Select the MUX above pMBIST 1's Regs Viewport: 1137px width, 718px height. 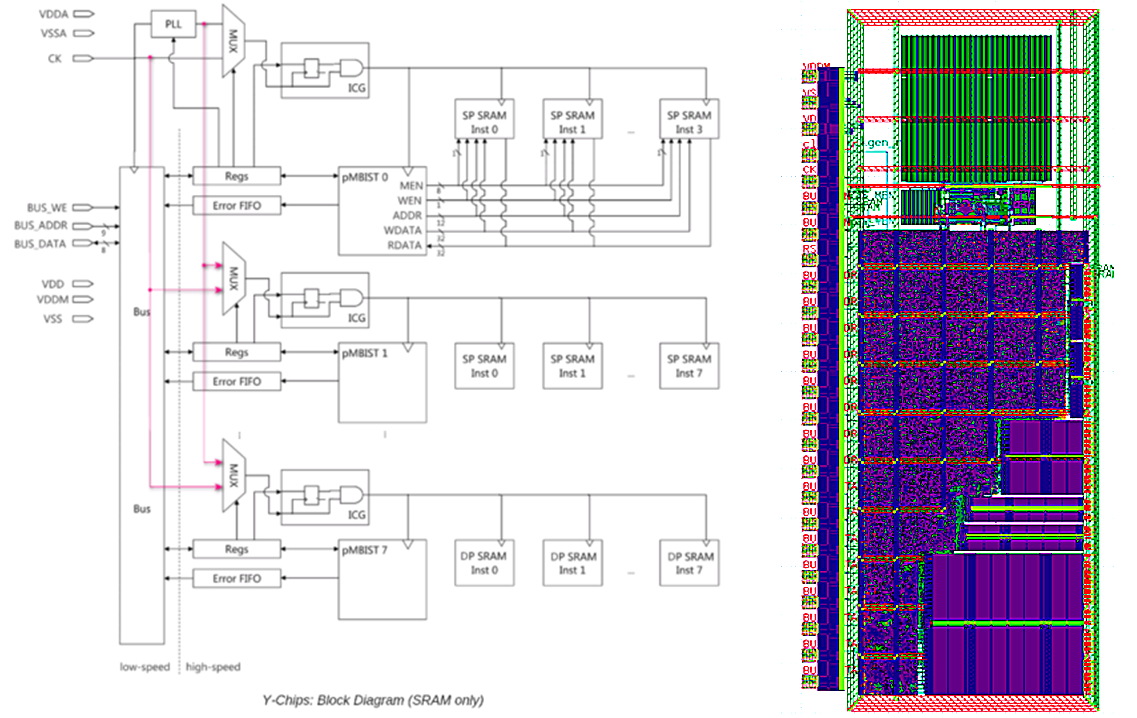coord(233,278)
